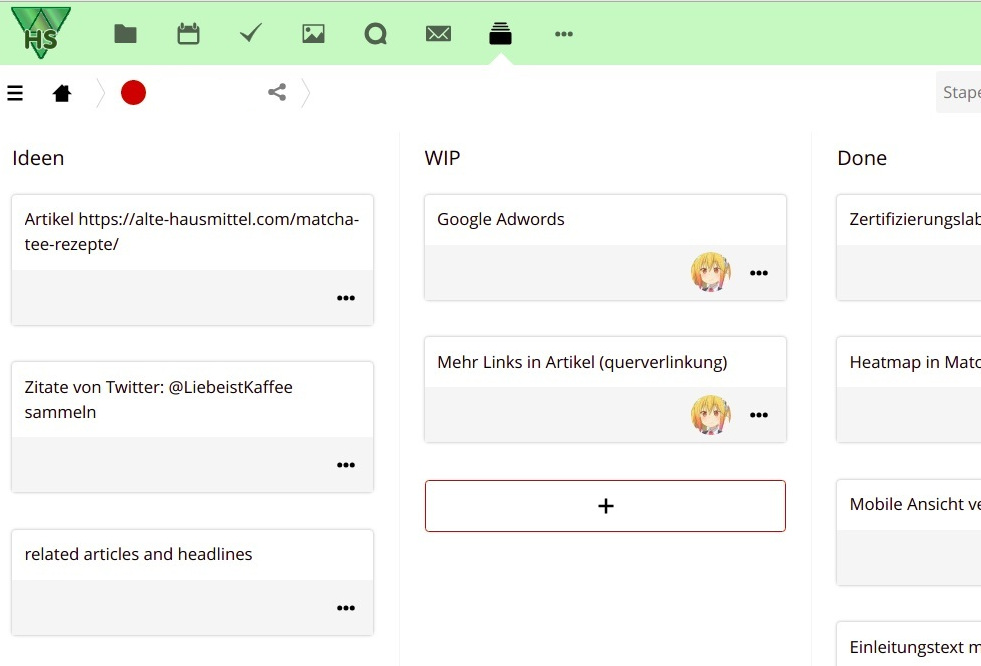Click the Deck stack icon

500,34
